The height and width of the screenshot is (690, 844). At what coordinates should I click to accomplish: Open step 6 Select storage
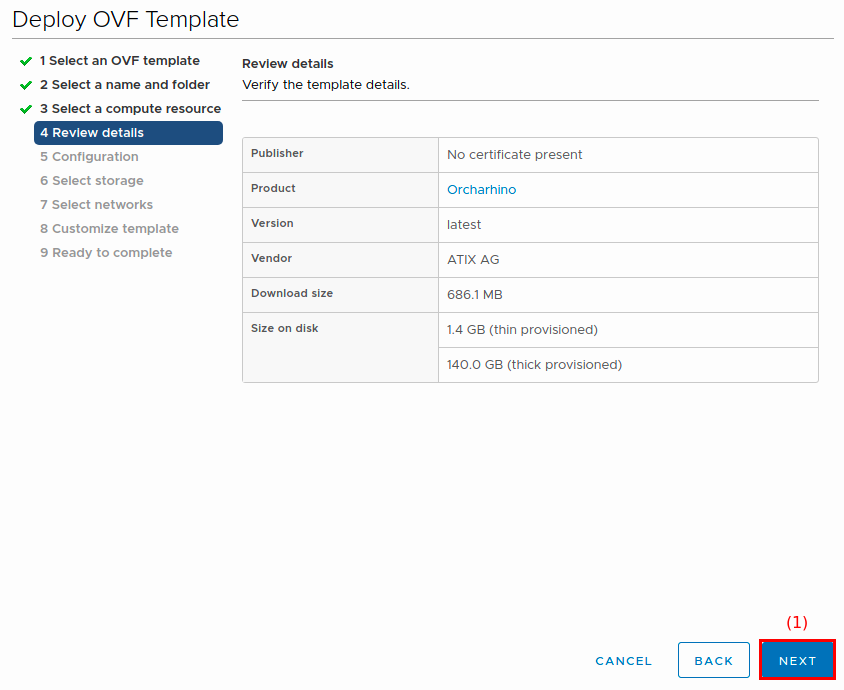[x=91, y=181]
